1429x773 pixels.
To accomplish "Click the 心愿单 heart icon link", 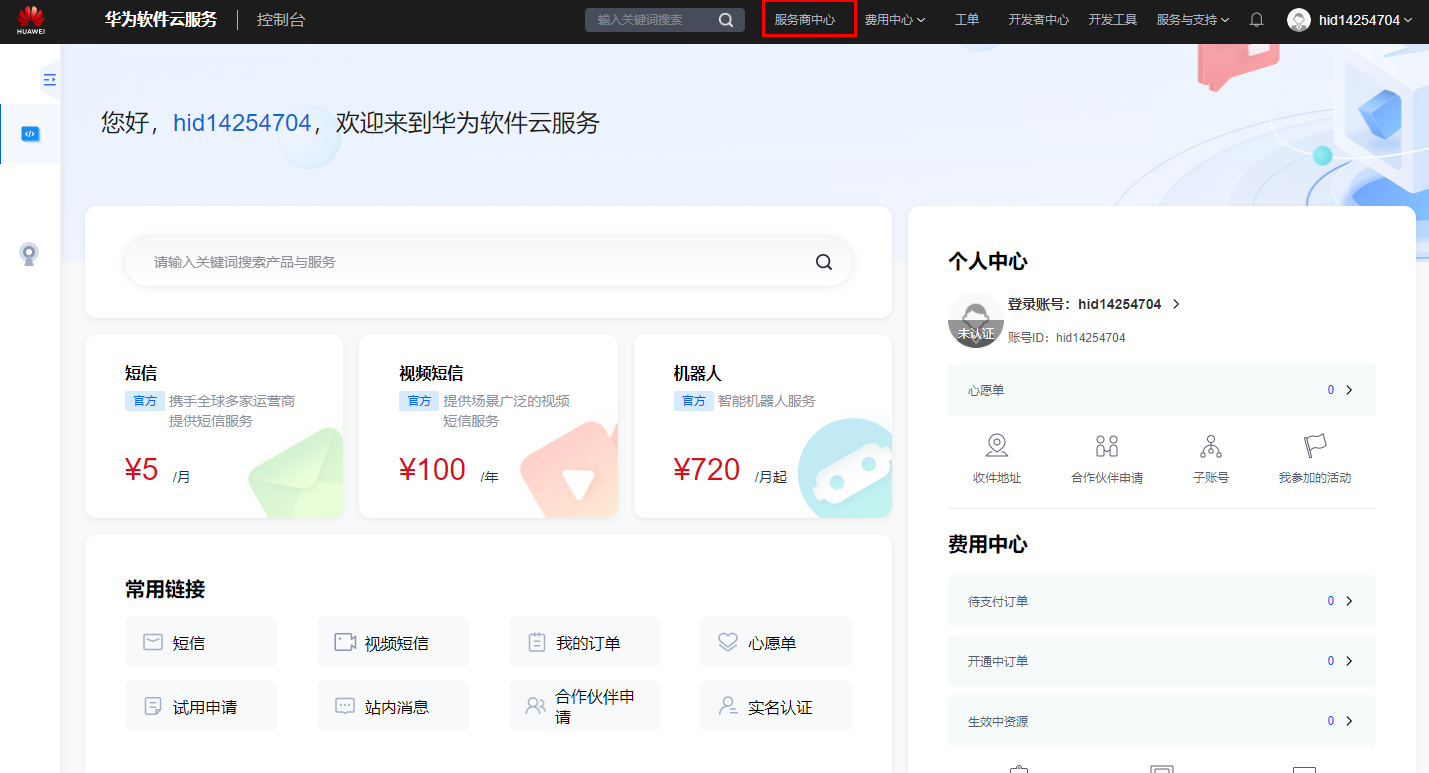I will [728, 642].
